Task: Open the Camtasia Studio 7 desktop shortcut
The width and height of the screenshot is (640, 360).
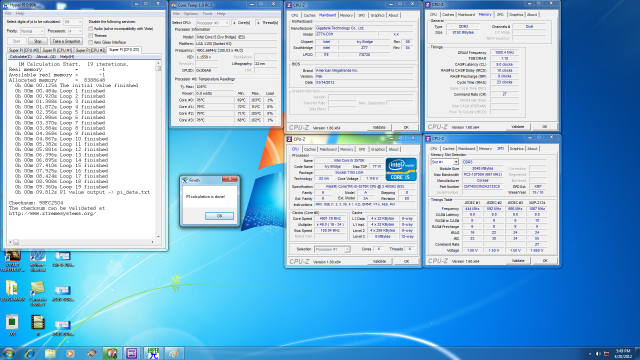Action: [x=38, y=293]
